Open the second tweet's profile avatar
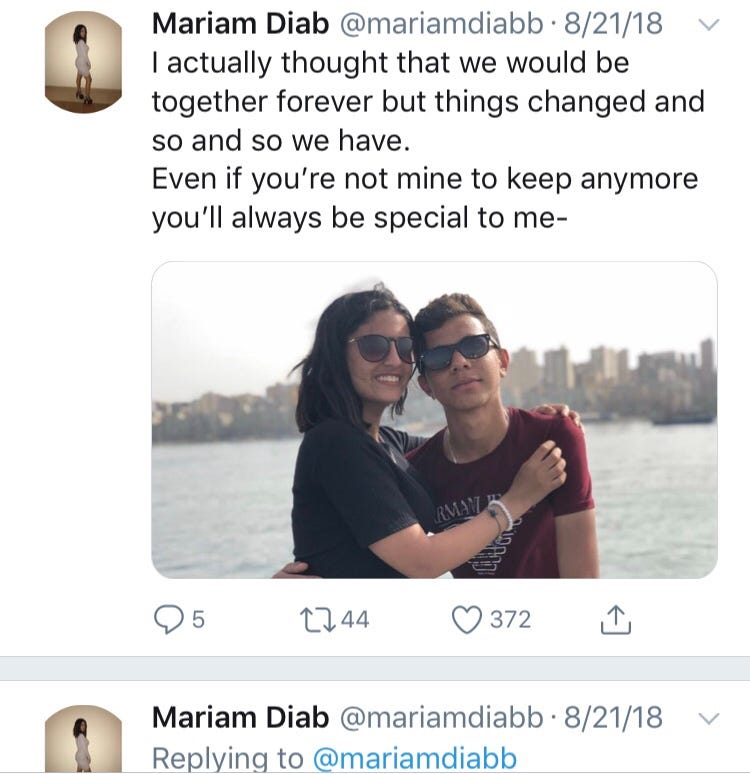The width and height of the screenshot is (750, 774). coord(84,738)
